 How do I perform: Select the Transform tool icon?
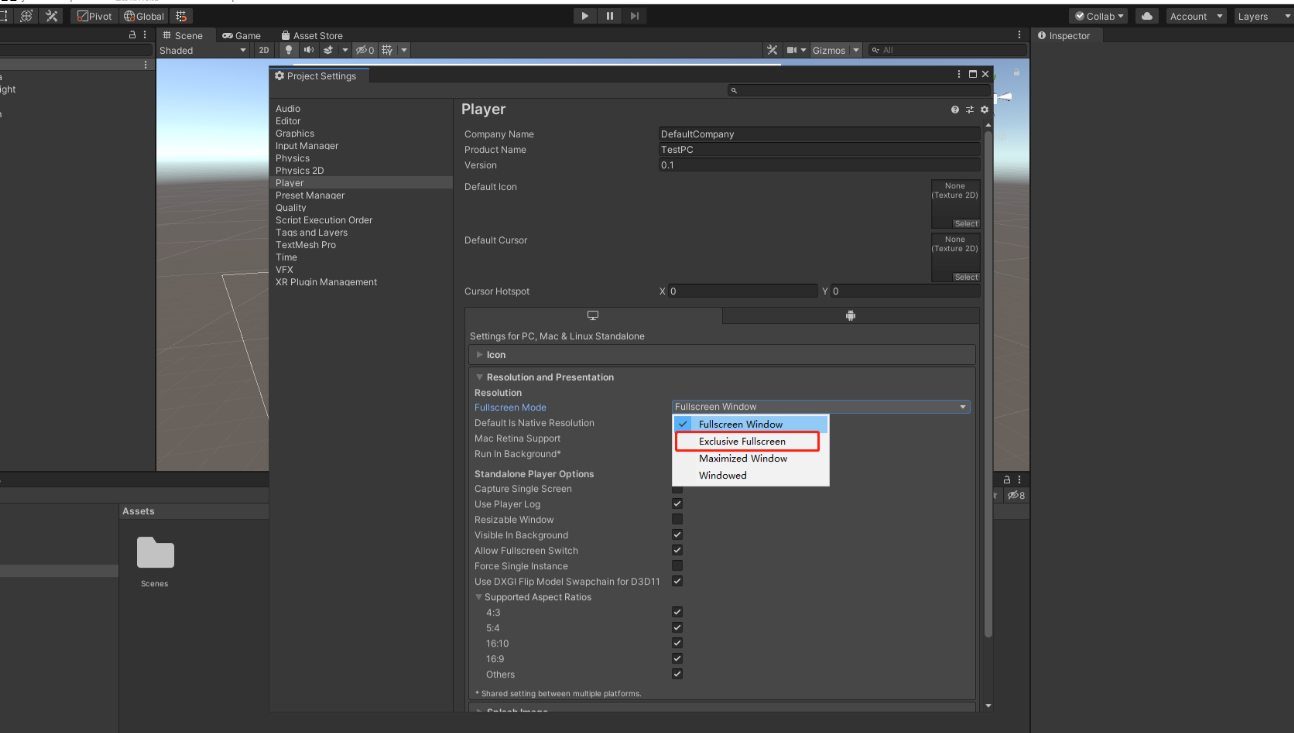(x=27, y=16)
